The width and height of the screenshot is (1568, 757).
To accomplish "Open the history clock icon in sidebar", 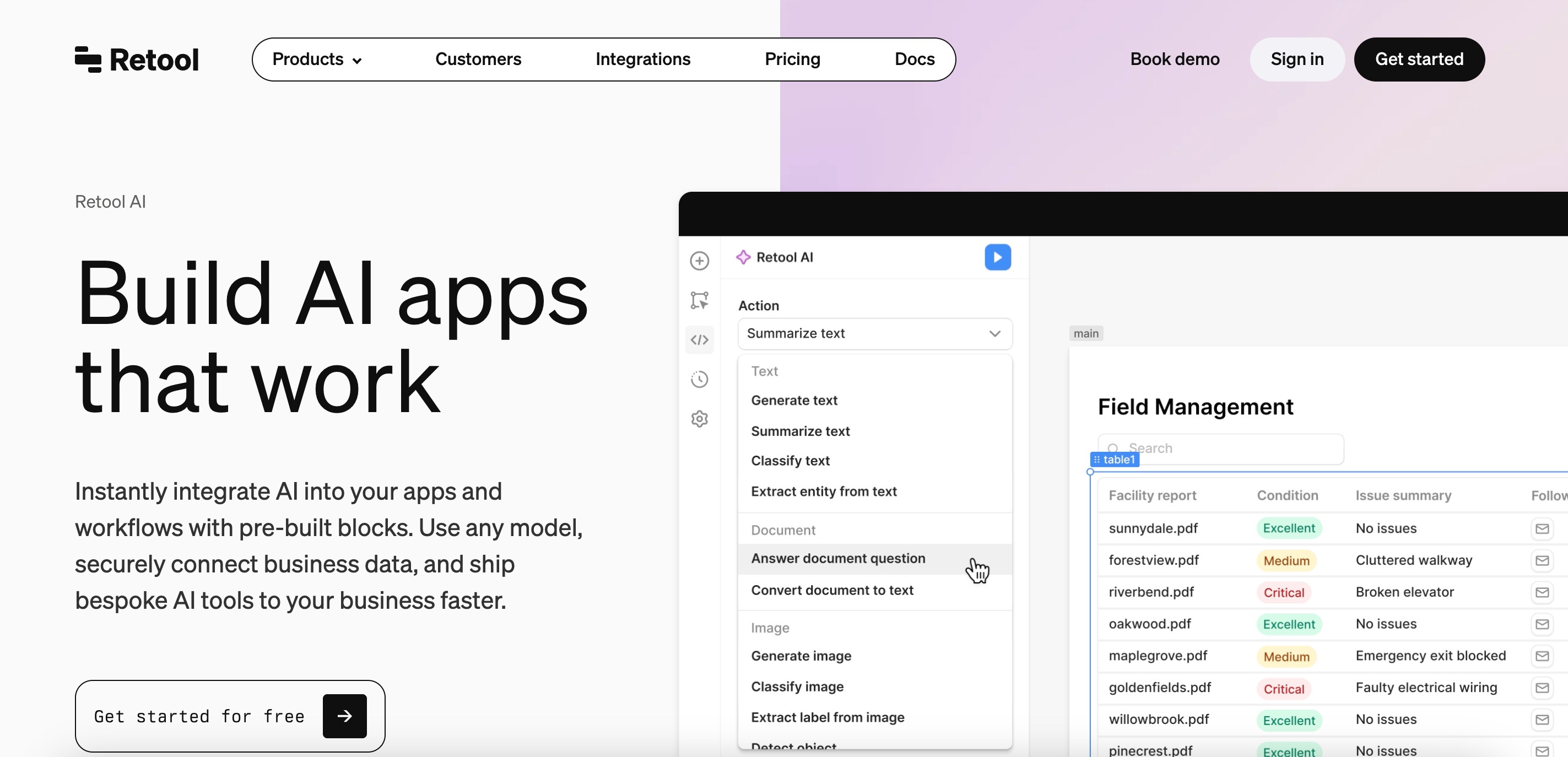I will [x=699, y=379].
